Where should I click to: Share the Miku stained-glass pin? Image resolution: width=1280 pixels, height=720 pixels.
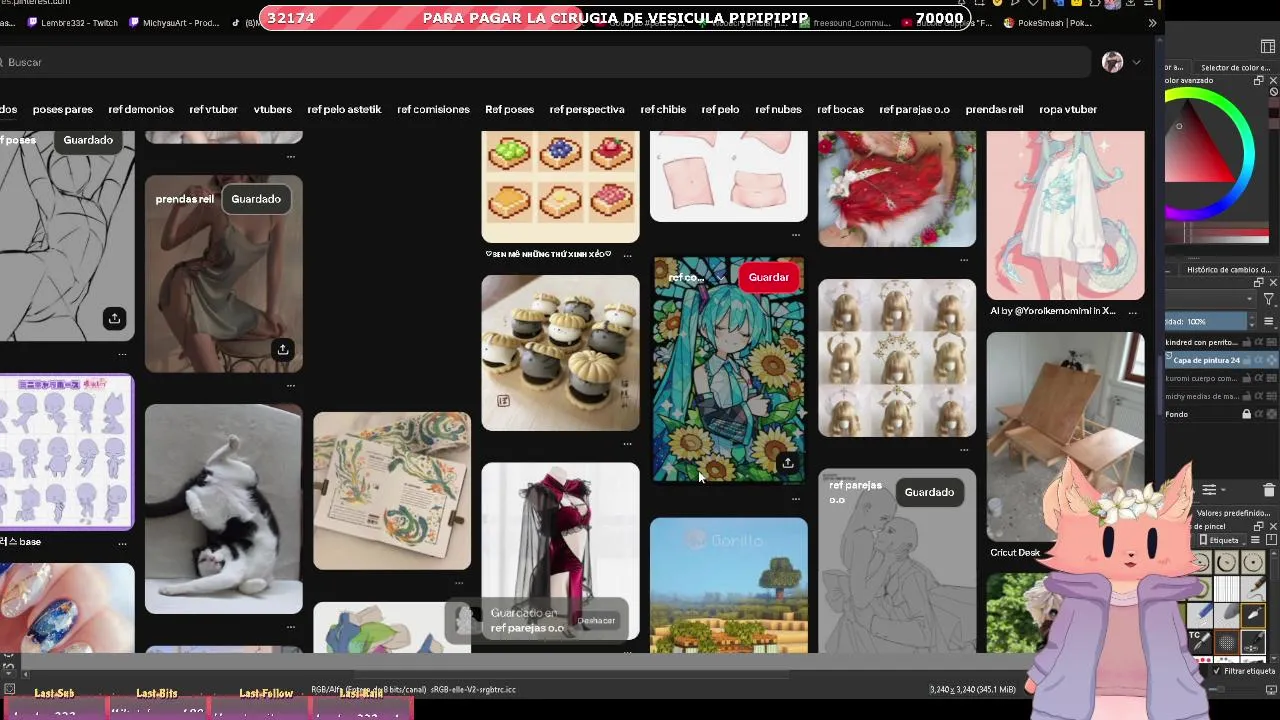pyautogui.click(x=788, y=463)
